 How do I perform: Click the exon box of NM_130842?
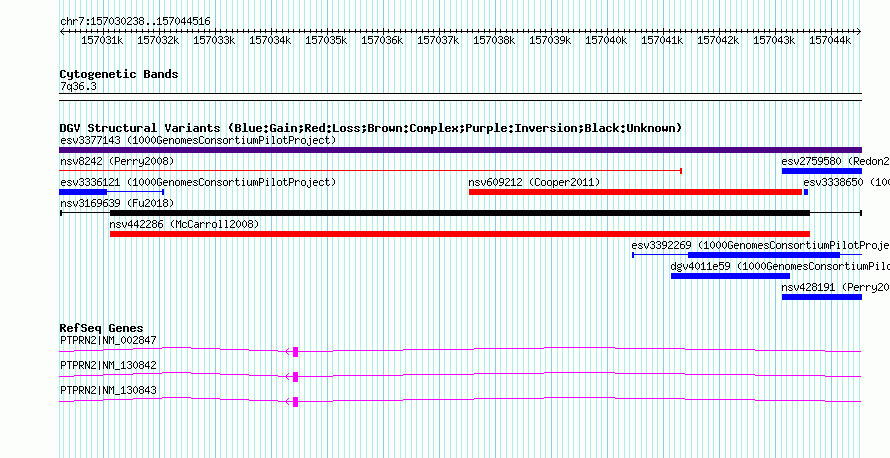[x=296, y=376]
